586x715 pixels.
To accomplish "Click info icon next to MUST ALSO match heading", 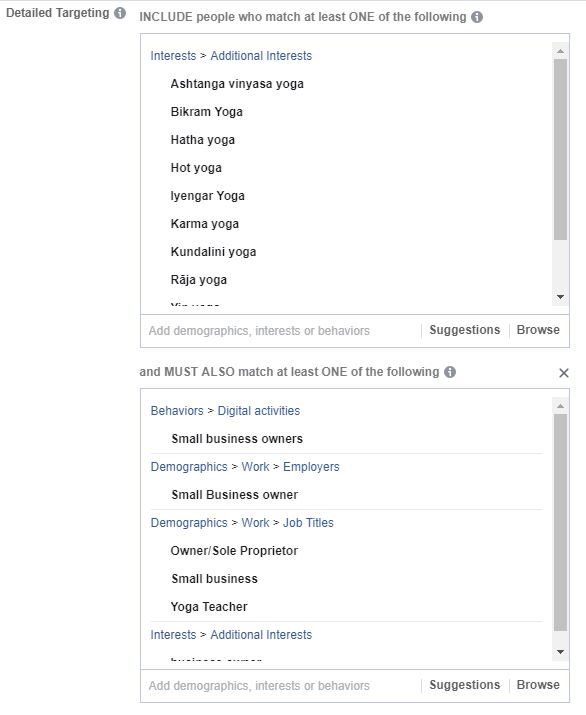I will (450, 372).
